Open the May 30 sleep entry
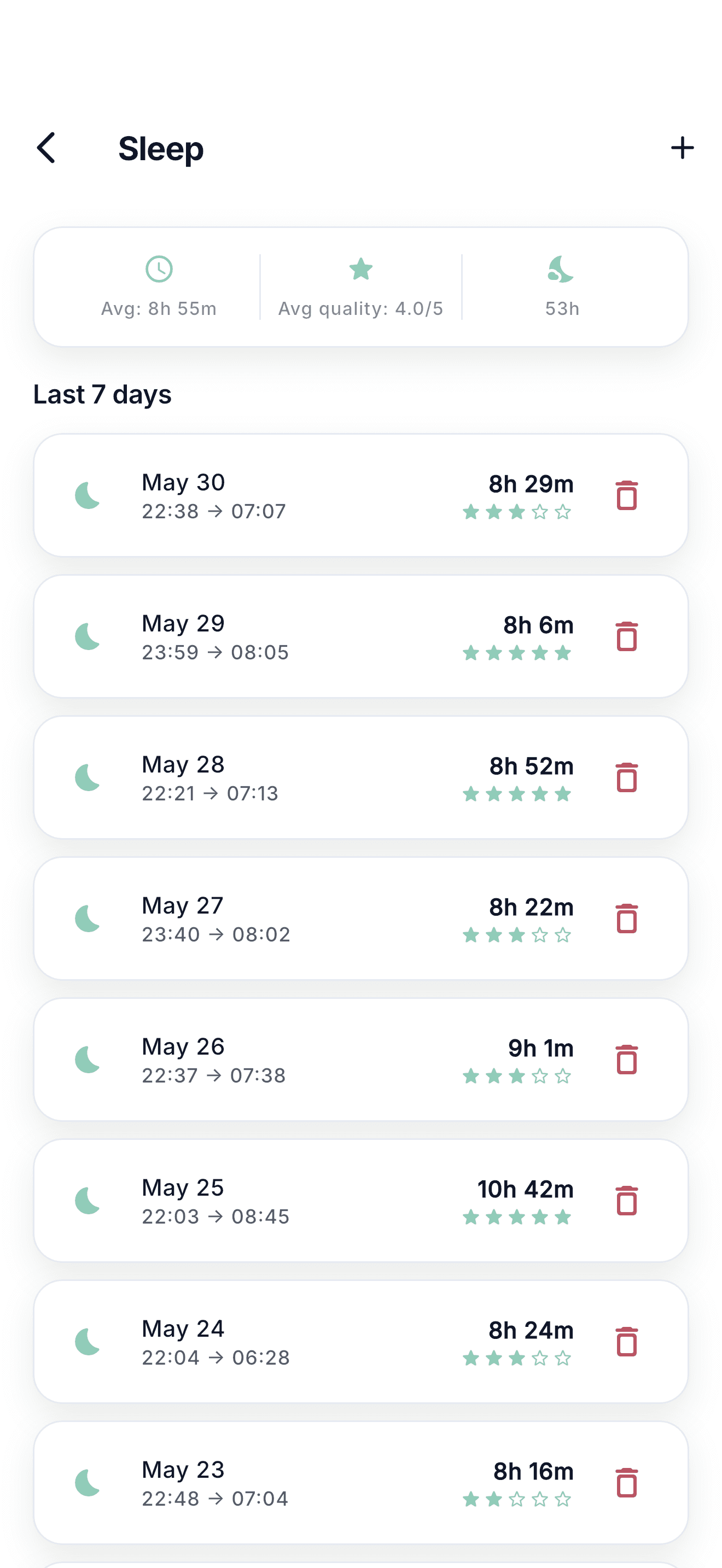This screenshot has width=722, height=1568. pyautogui.click(x=361, y=495)
